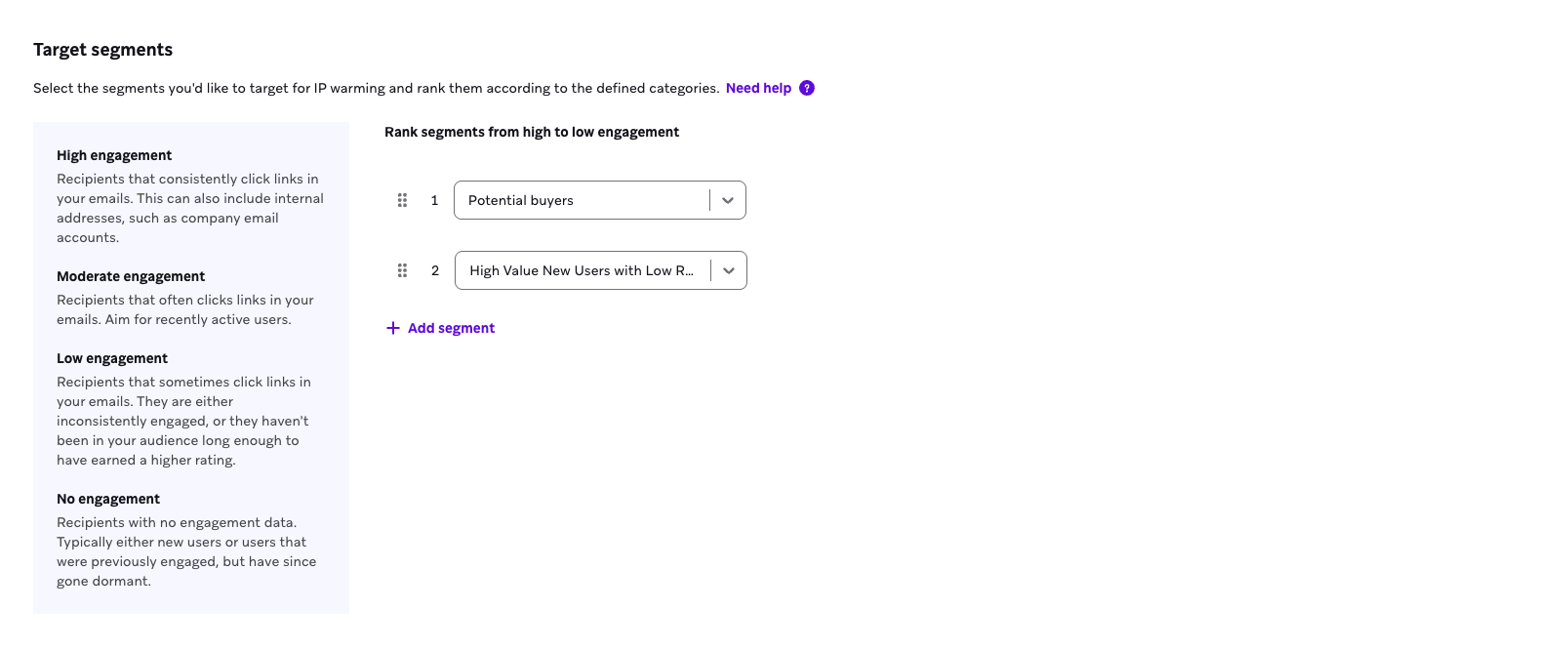Viewport: 1568px width, 650px height.
Task: Click the purple question mark help icon
Action: 807,88
